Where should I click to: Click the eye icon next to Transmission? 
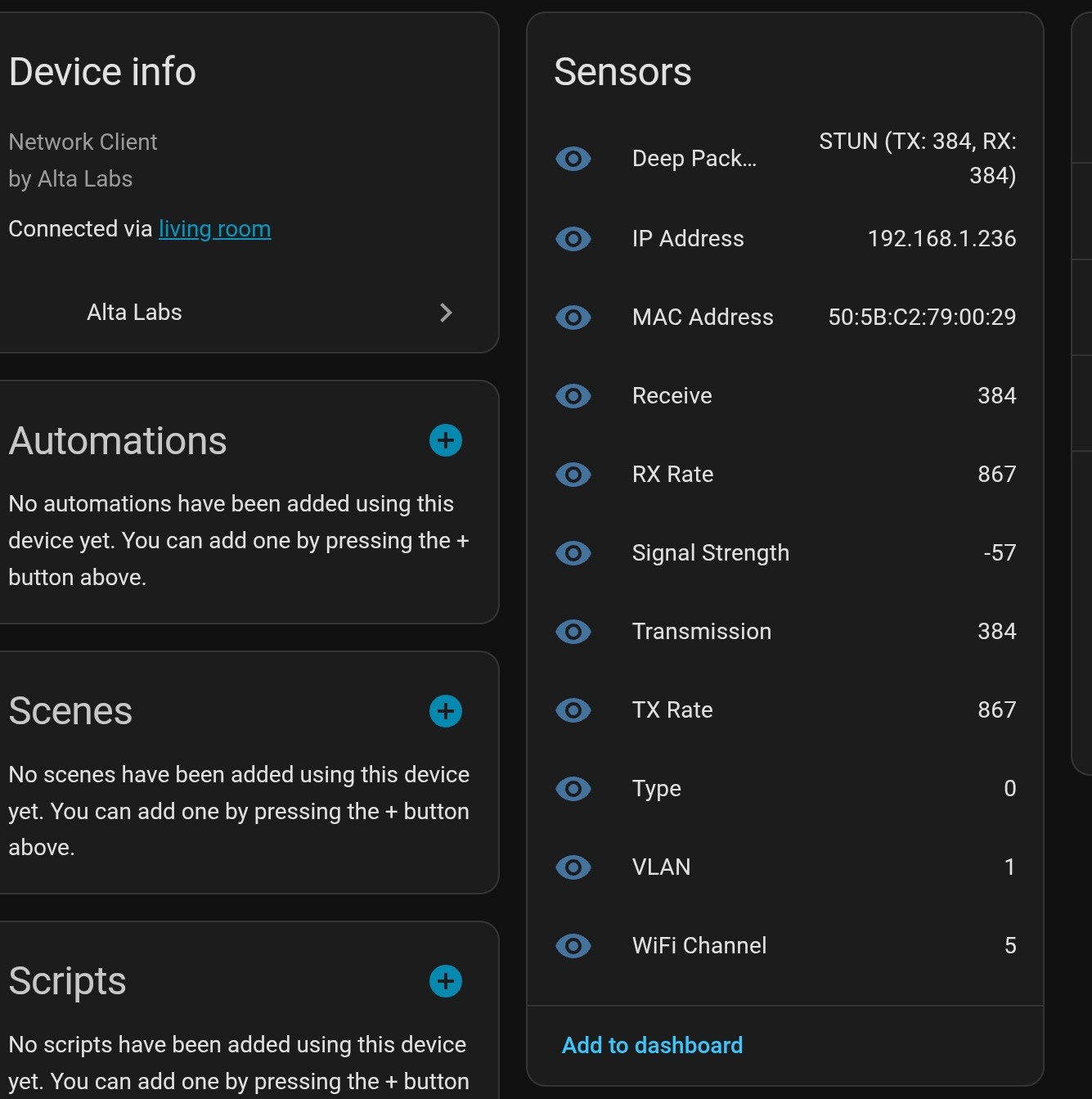pyautogui.click(x=573, y=631)
